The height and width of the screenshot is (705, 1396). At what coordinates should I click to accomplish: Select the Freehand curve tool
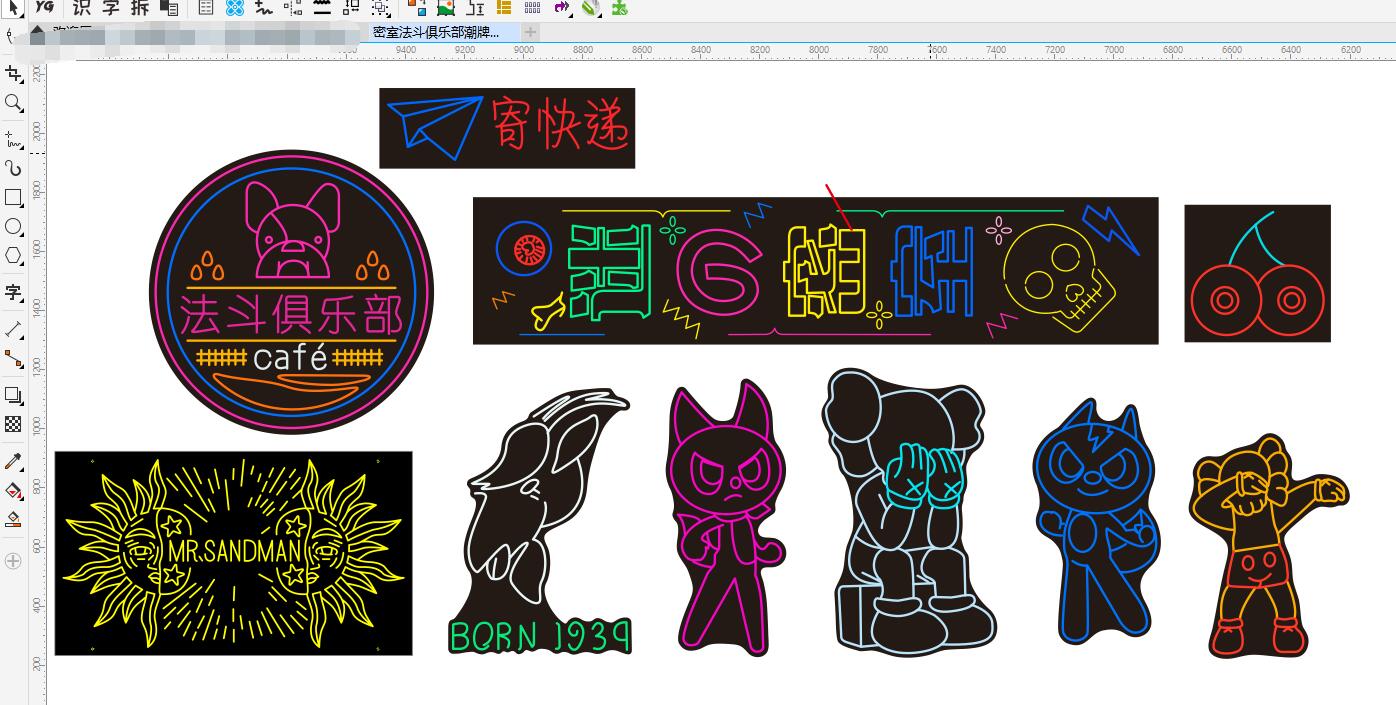pyautogui.click(x=13, y=138)
